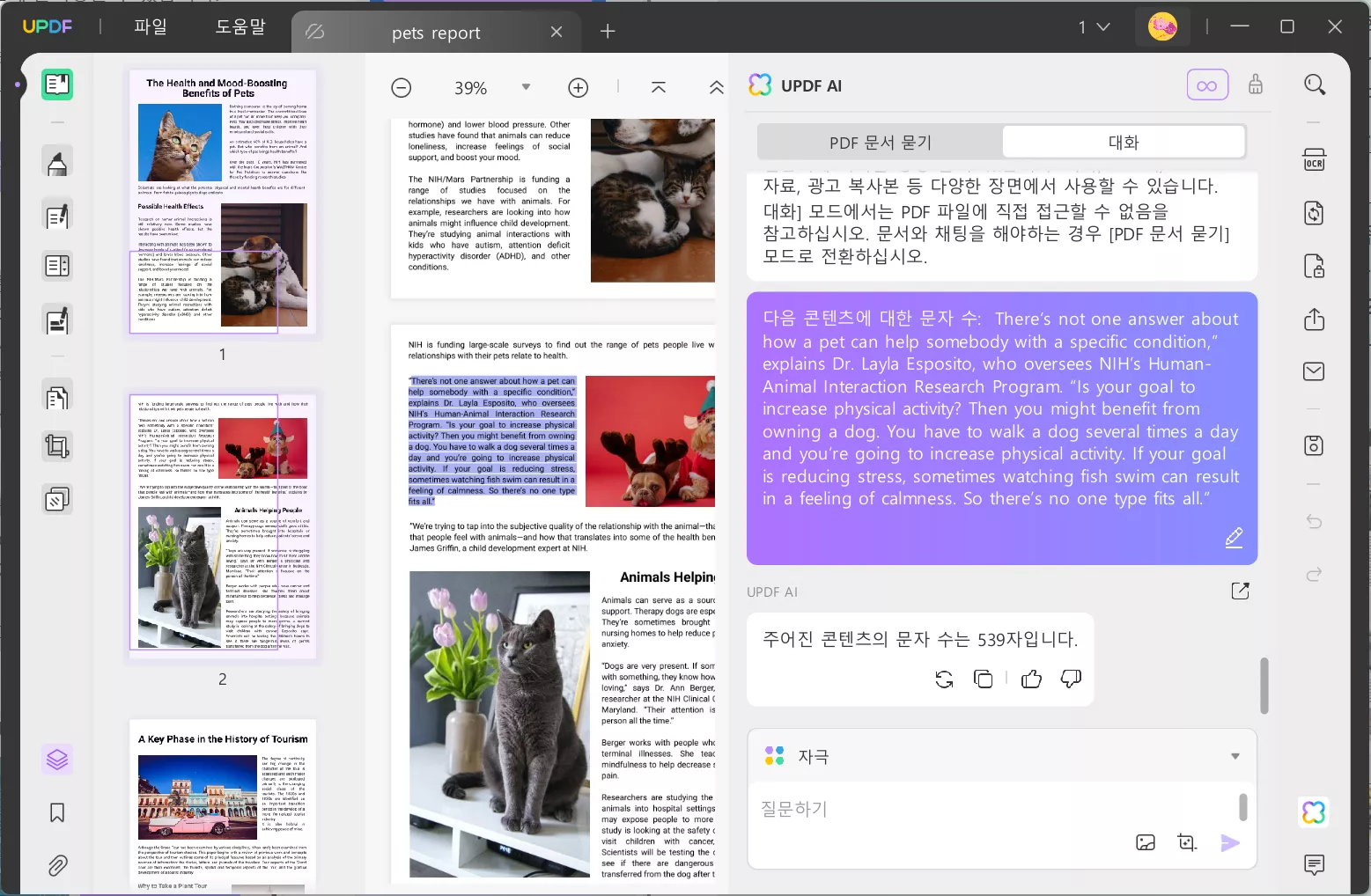Screen dimensions: 1371x896
Task: Open the Convert PDF tool
Action: [1315, 213]
